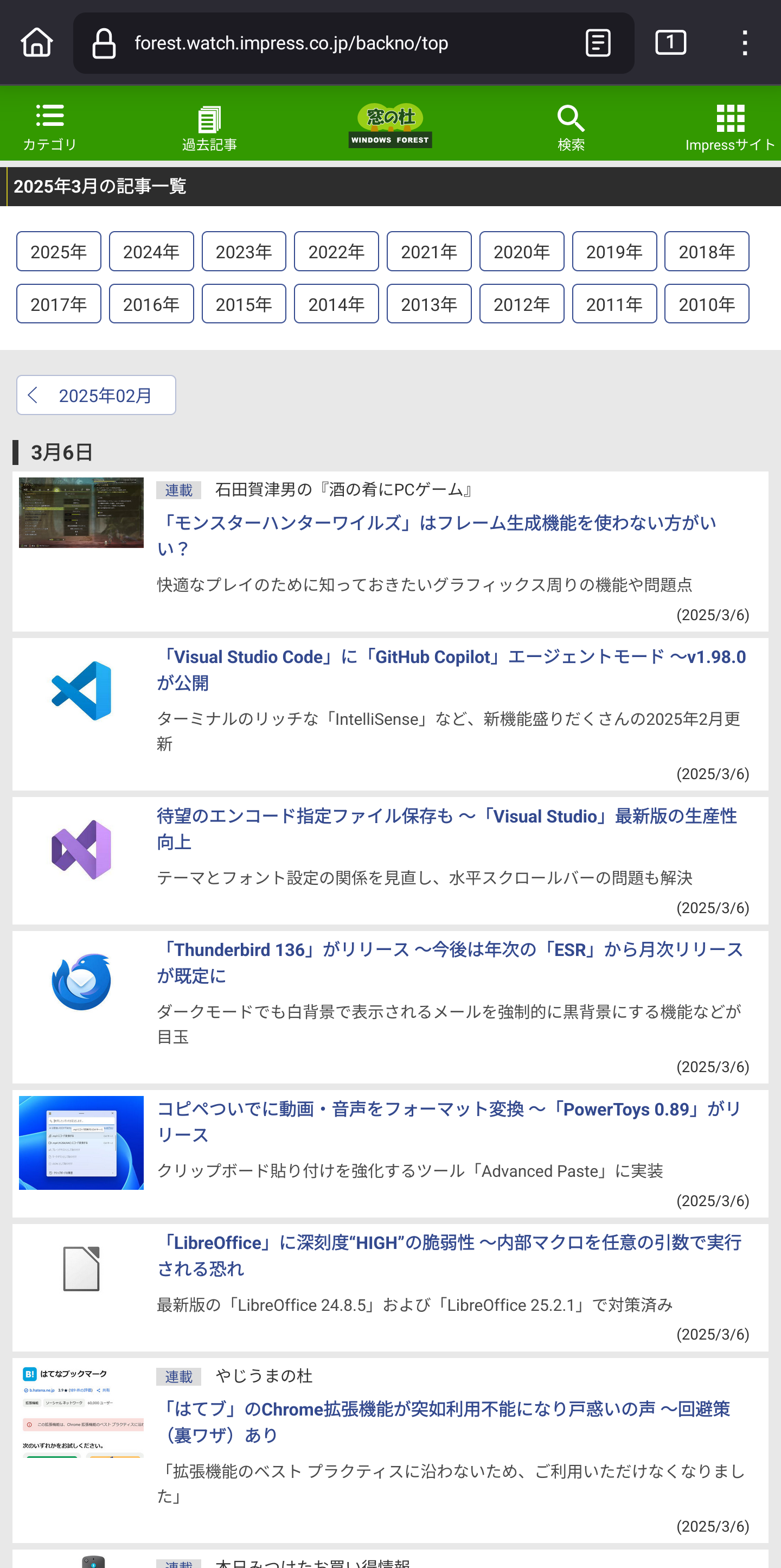Tap the address bar URL field
The width and height of the screenshot is (781, 1568).
pyautogui.click(x=353, y=43)
